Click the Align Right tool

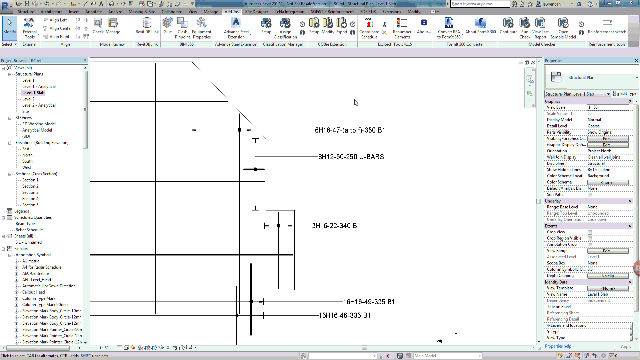(x=56, y=36)
